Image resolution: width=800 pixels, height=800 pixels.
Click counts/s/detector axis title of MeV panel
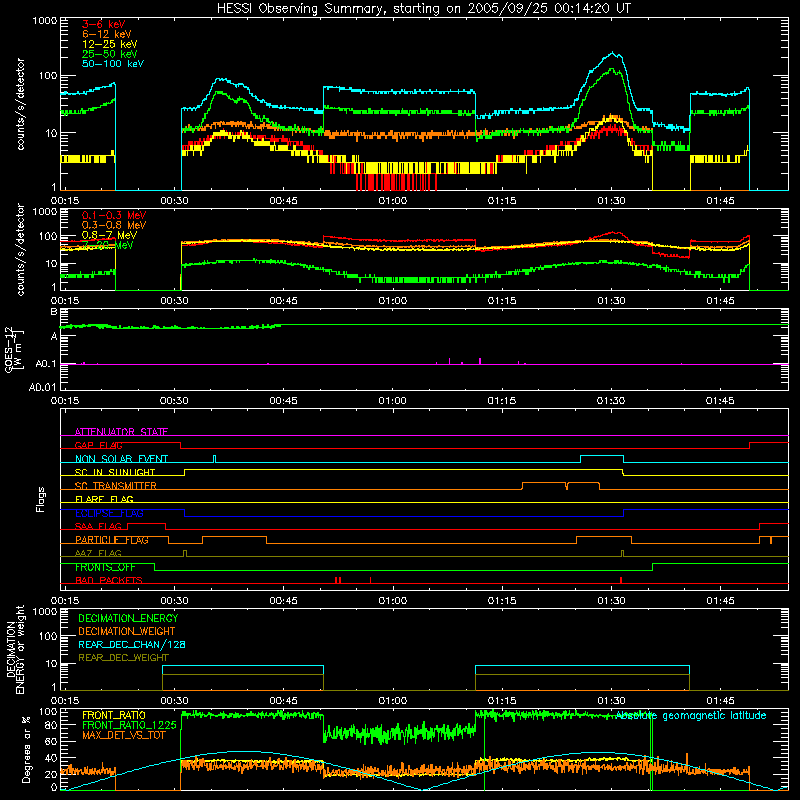pos(20,250)
